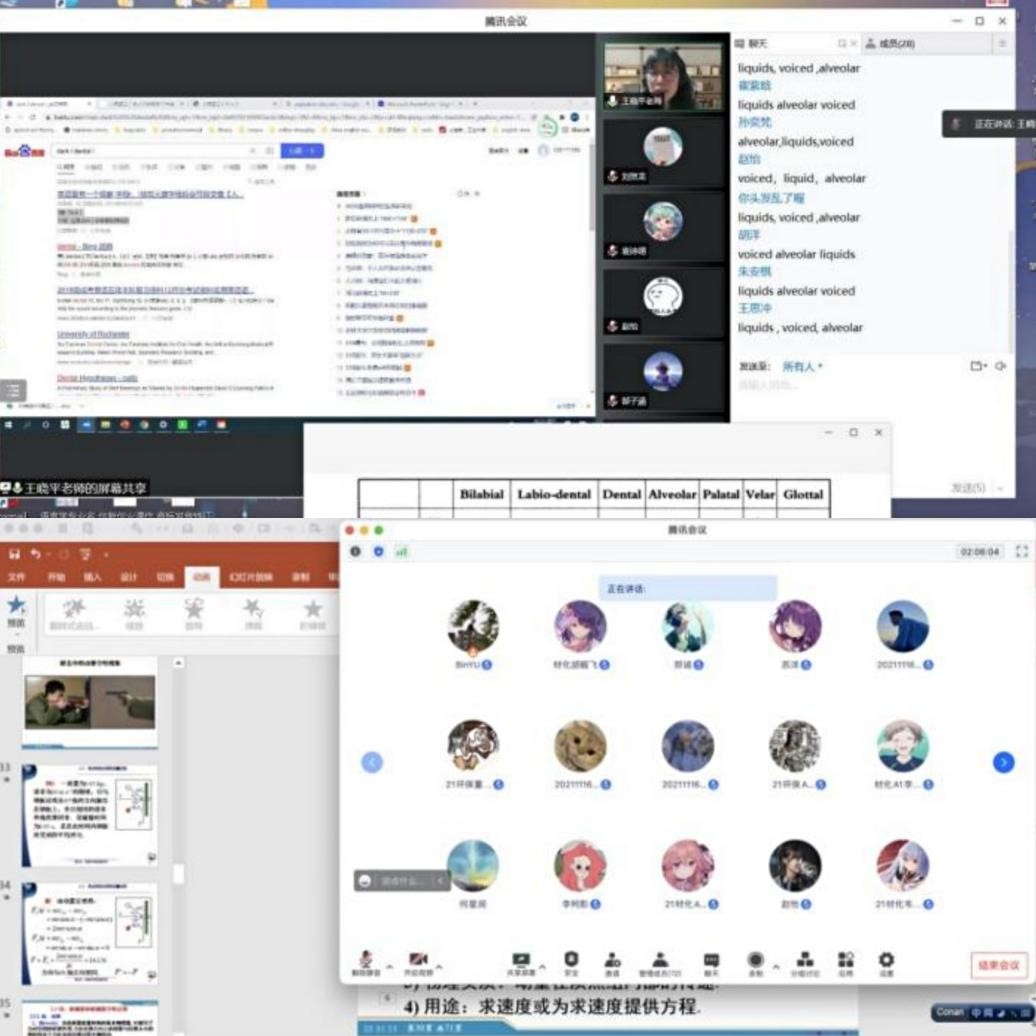
Task: Open the PowerPoint Design (设计) tab
Action: pos(128,577)
